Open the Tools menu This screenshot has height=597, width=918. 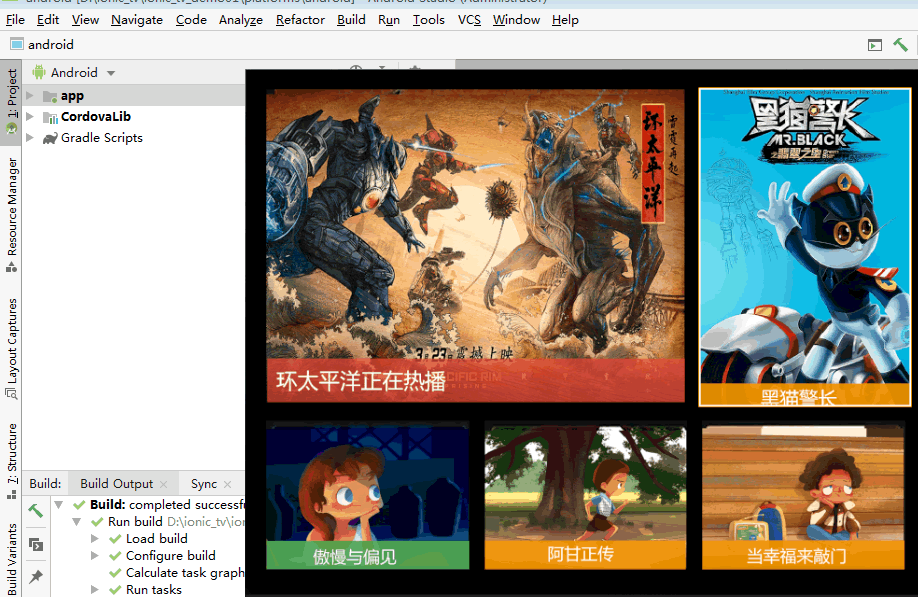point(429,20)
